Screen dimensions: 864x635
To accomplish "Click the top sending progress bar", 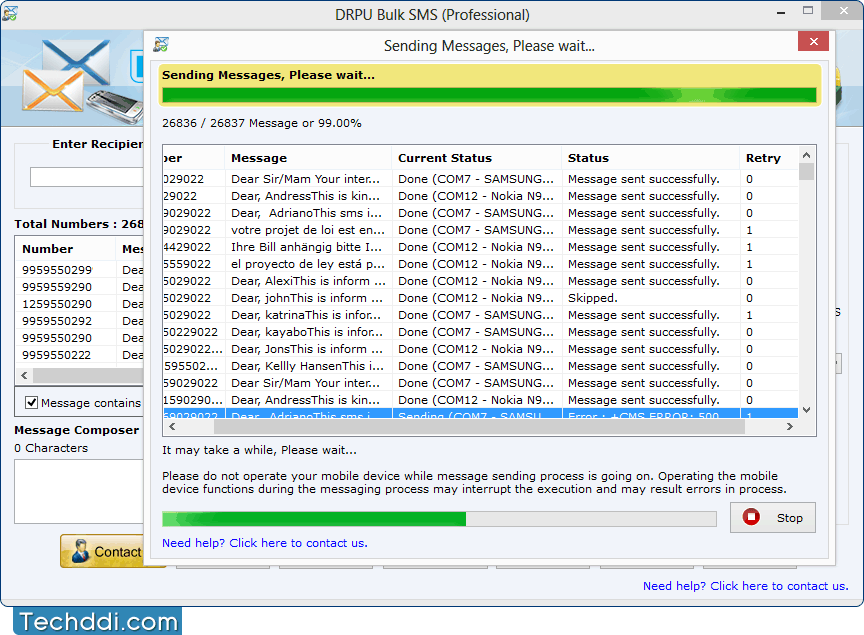I will (489, 95).
